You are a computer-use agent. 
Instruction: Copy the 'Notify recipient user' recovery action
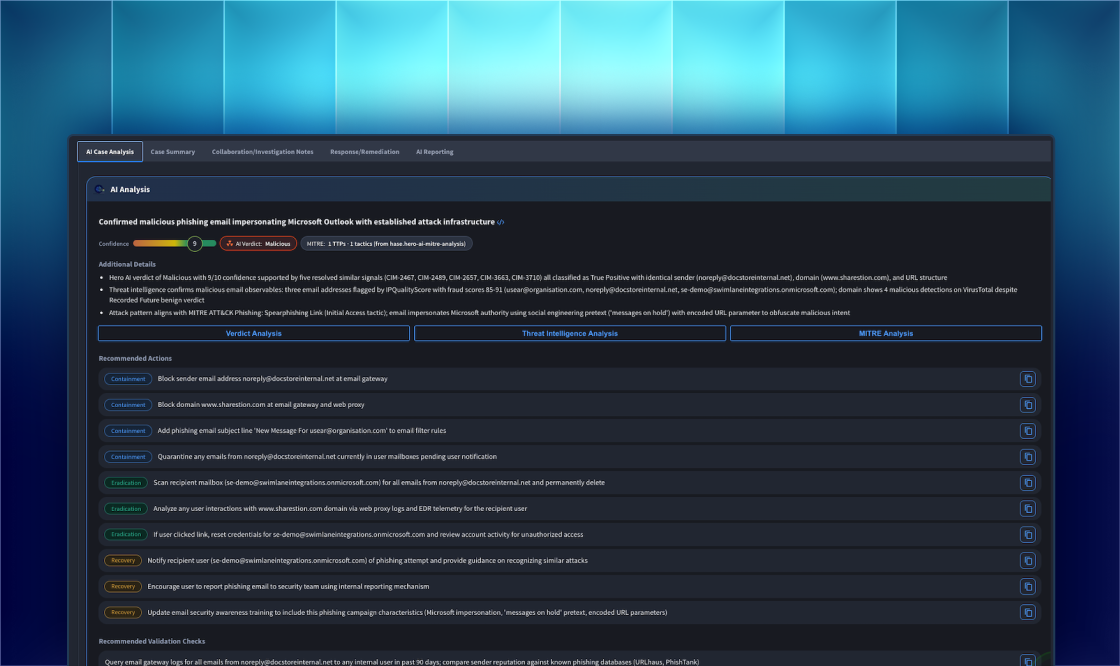[1028, 560]
